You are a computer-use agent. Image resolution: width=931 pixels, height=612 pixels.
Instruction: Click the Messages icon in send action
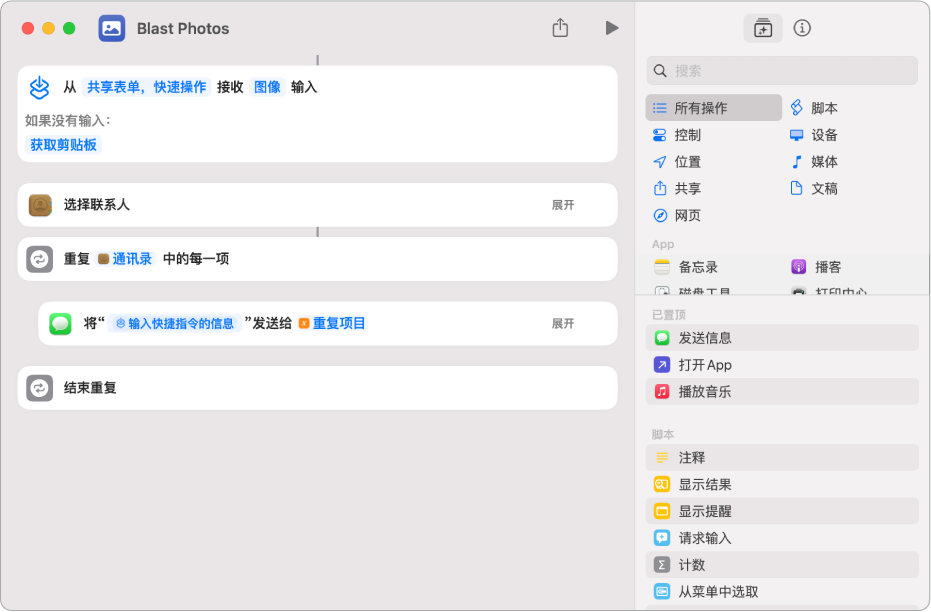[60, 324]
